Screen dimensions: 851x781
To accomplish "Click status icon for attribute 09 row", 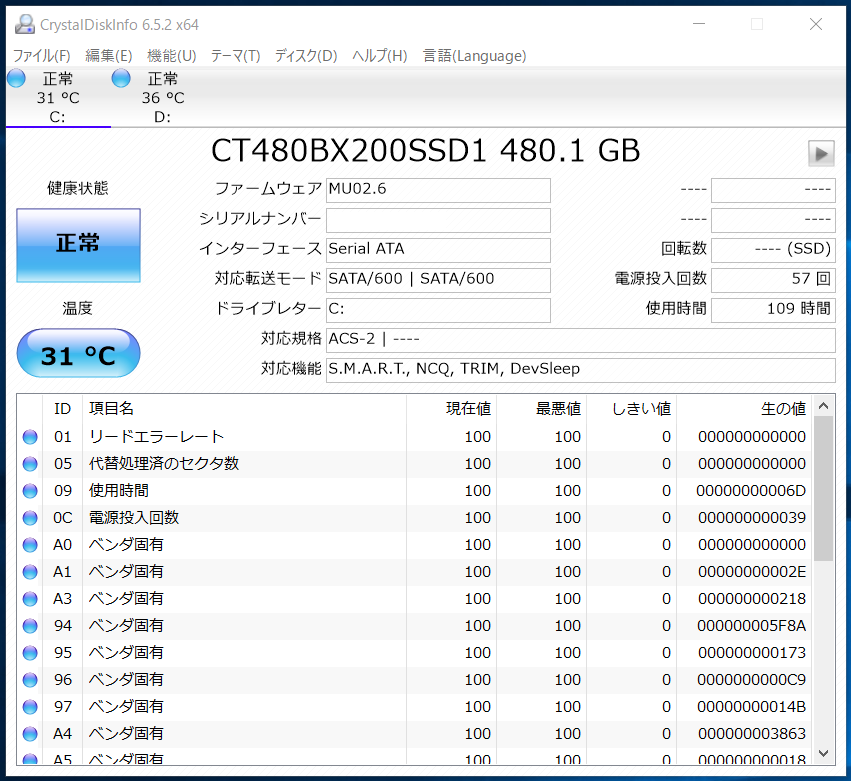I will 30,491.
